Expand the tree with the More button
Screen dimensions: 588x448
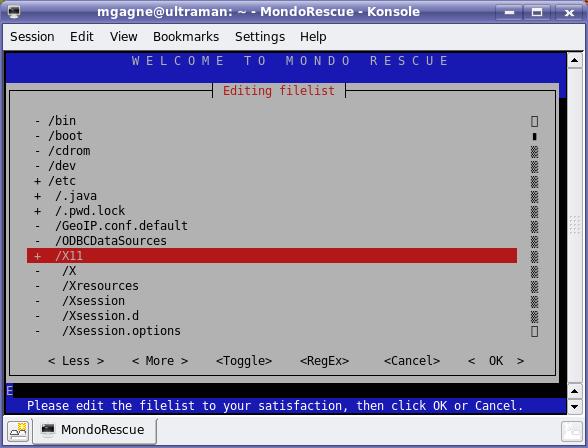tap(160, 361)
